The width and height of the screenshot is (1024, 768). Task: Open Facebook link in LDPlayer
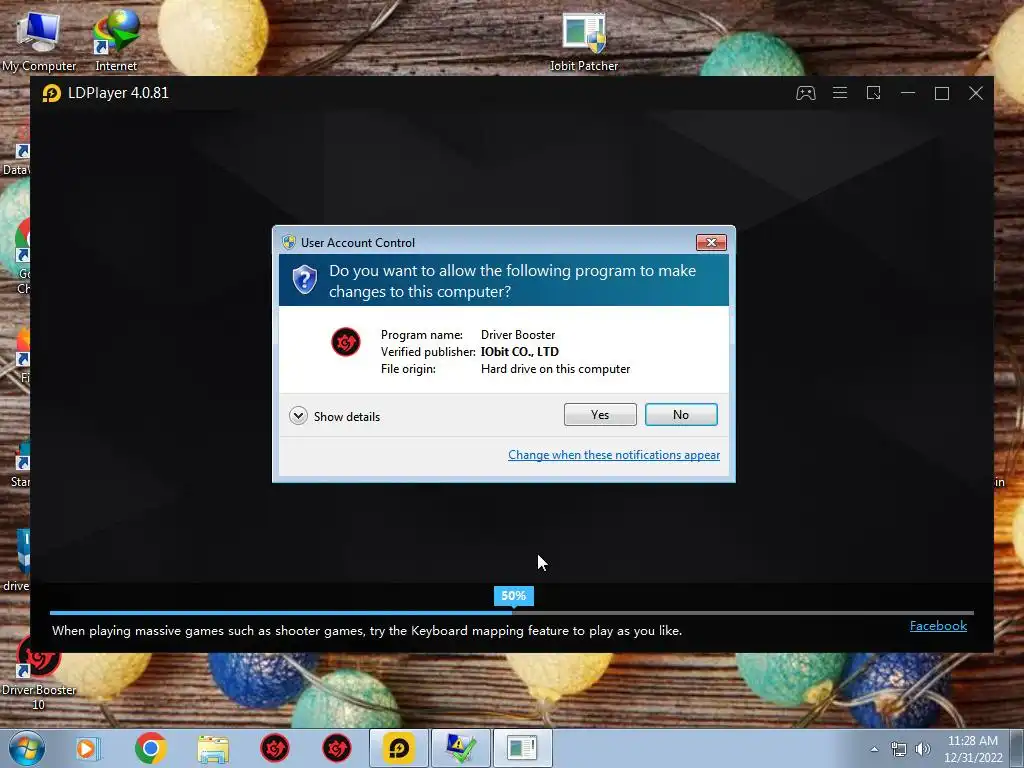tap(938, 626)
